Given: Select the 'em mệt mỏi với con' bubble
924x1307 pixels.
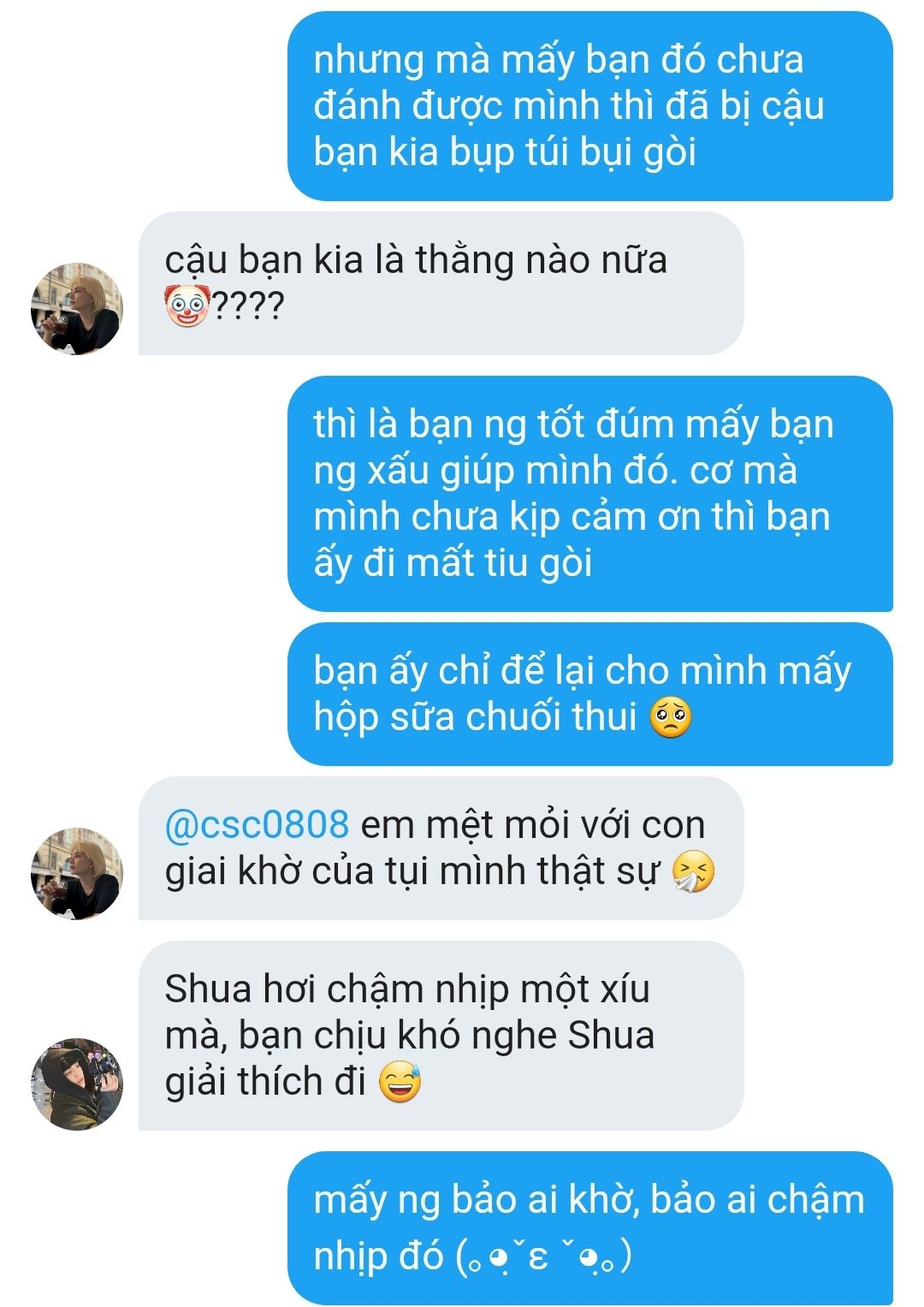Looking at the screenshot, I should coord(441,848).
